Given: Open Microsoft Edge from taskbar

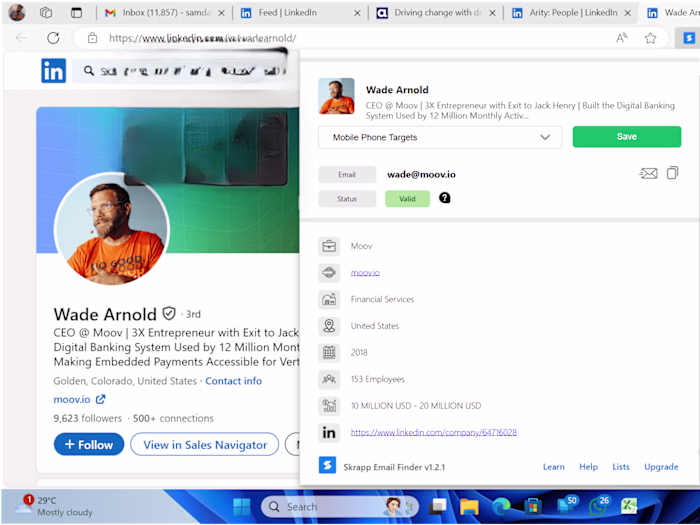Looking at the screenshot, I should click(501, 507).
